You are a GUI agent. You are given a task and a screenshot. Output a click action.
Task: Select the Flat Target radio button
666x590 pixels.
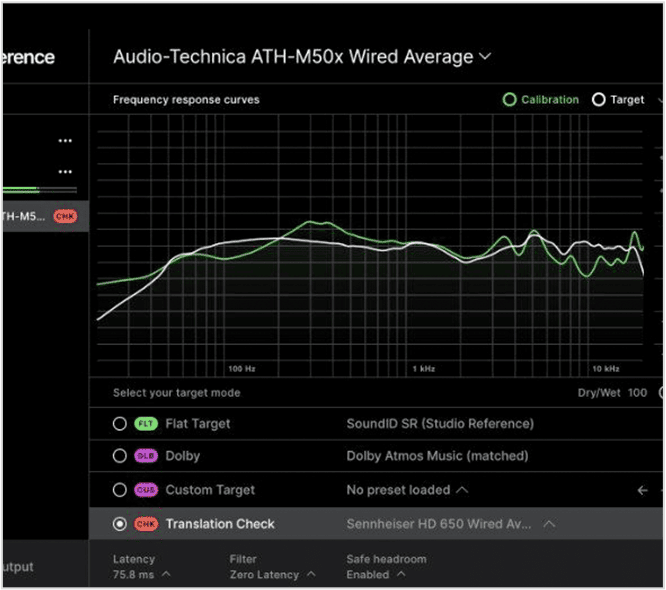pyautogui.click(x=120, y=424)
